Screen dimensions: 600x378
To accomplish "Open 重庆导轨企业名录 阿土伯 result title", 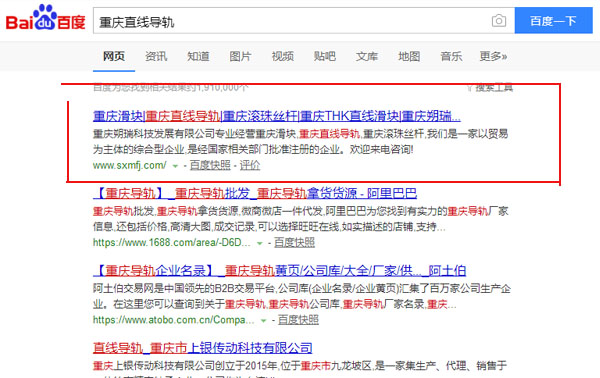I will point(279,271).
